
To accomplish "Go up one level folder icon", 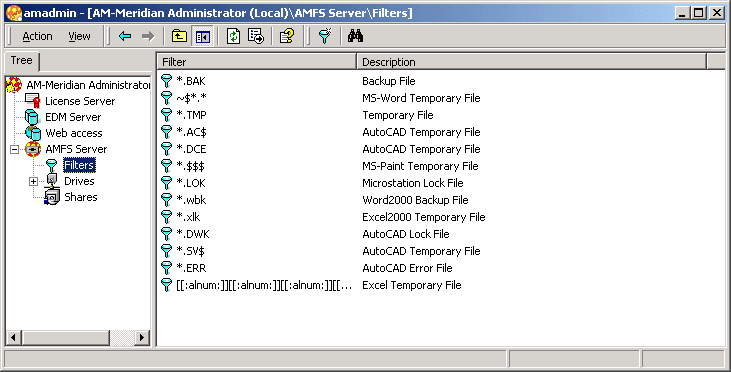I will (179, 36).
